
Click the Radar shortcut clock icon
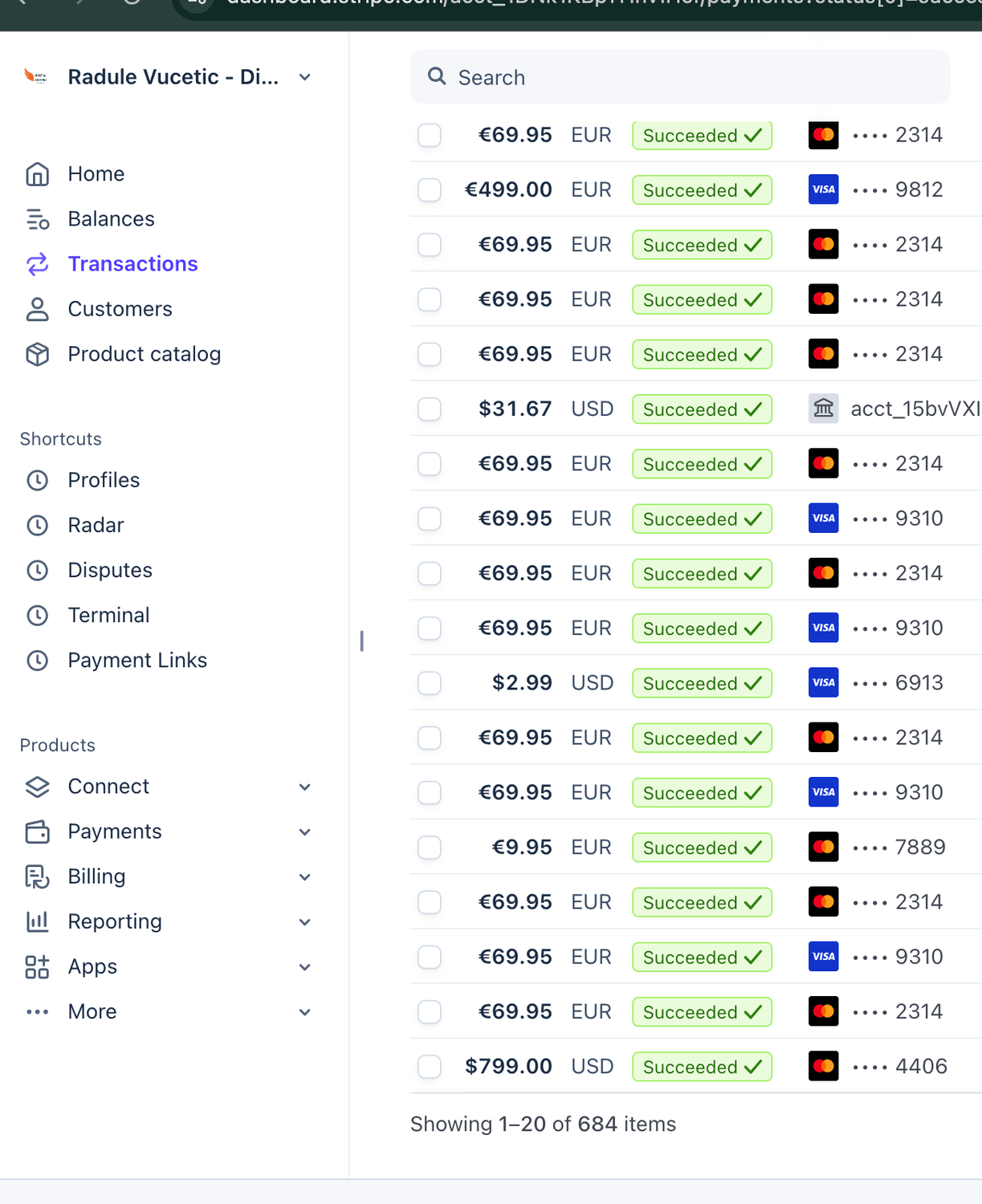(x=37, y=525)
